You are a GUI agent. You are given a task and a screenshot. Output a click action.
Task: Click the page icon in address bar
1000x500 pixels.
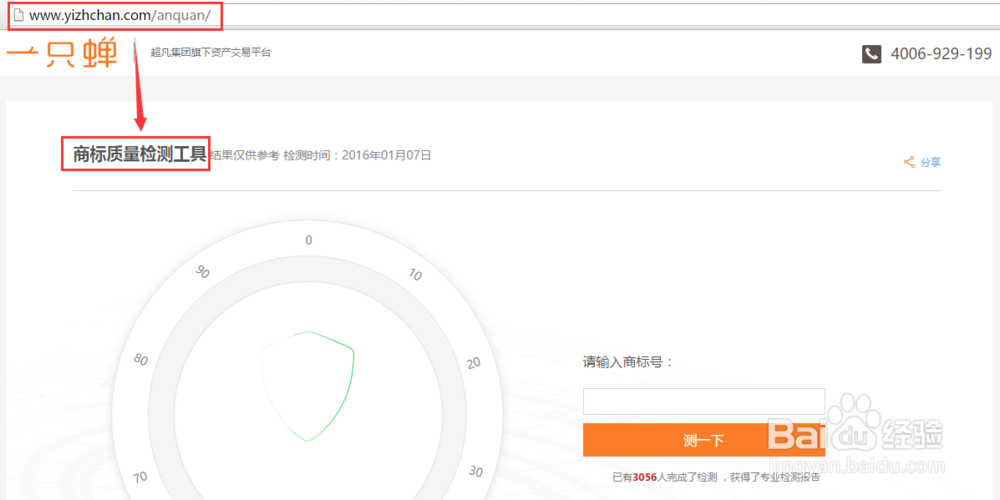(x=18, y=14)
